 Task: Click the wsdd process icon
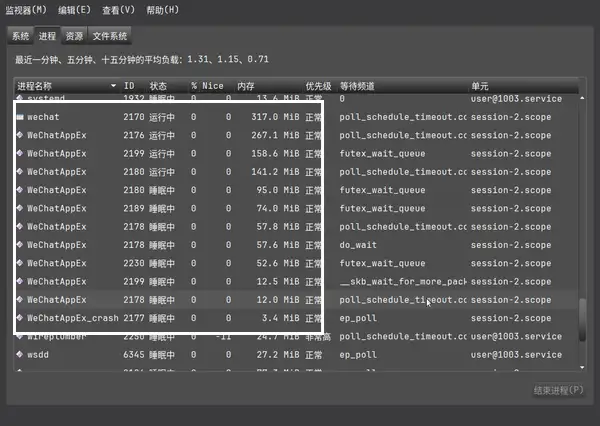click(x=20, y=354)
